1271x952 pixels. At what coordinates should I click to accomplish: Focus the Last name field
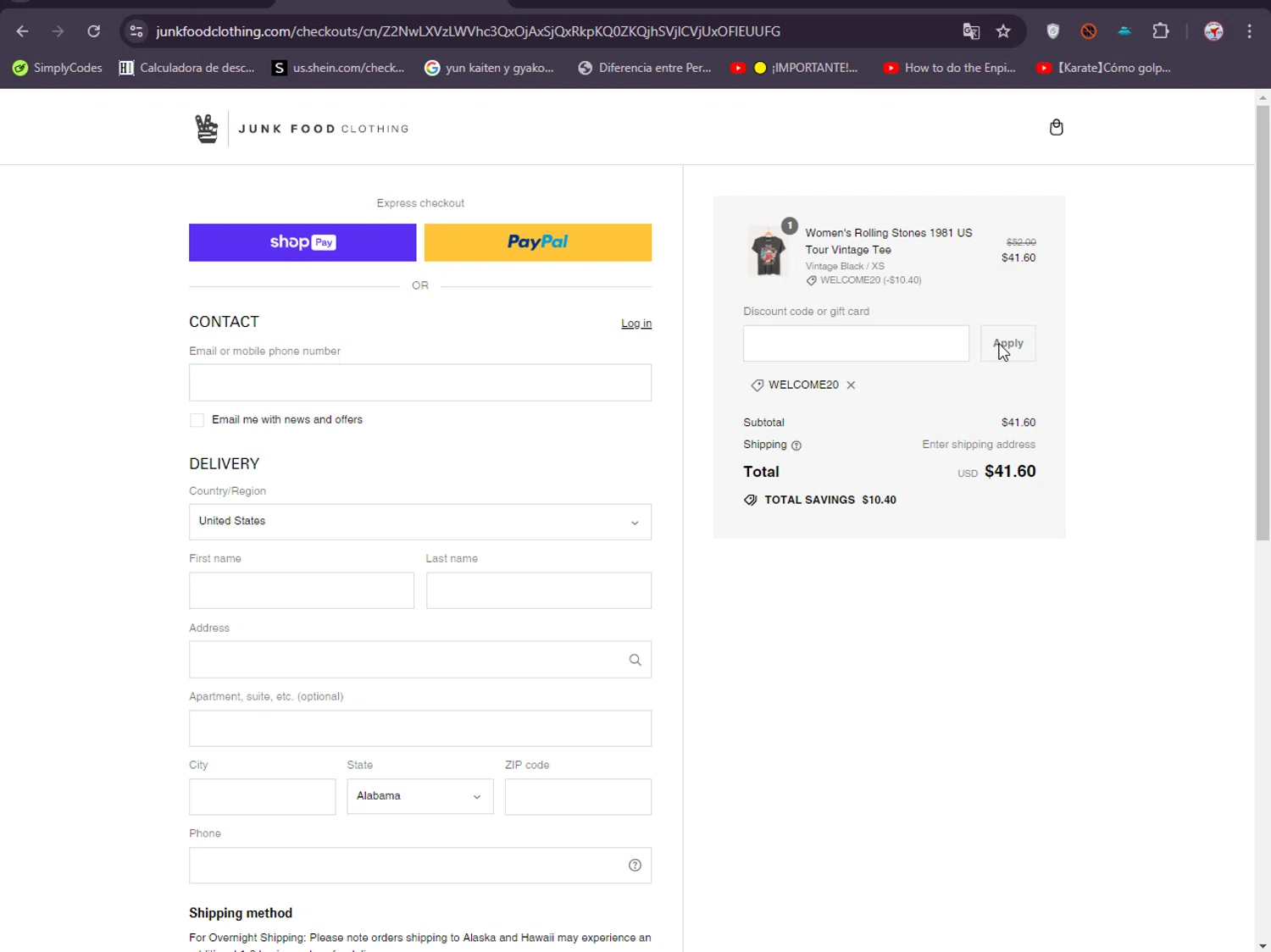[x=539, y=590]
